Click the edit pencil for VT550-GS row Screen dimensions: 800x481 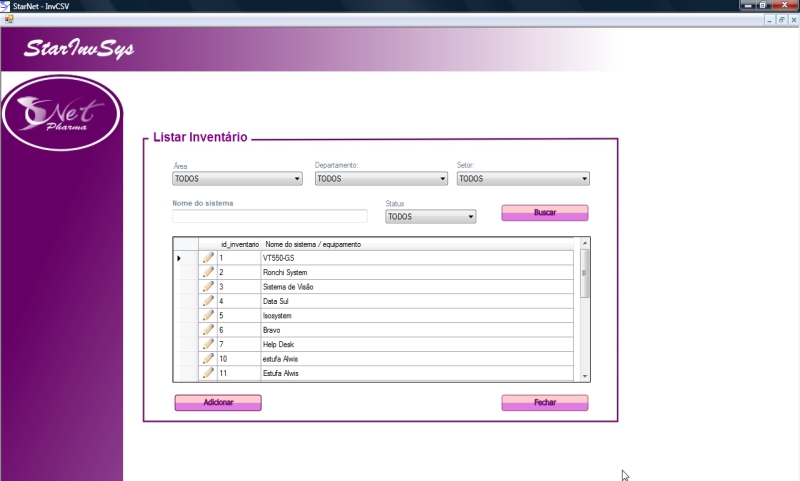click(x=208, y=258)
